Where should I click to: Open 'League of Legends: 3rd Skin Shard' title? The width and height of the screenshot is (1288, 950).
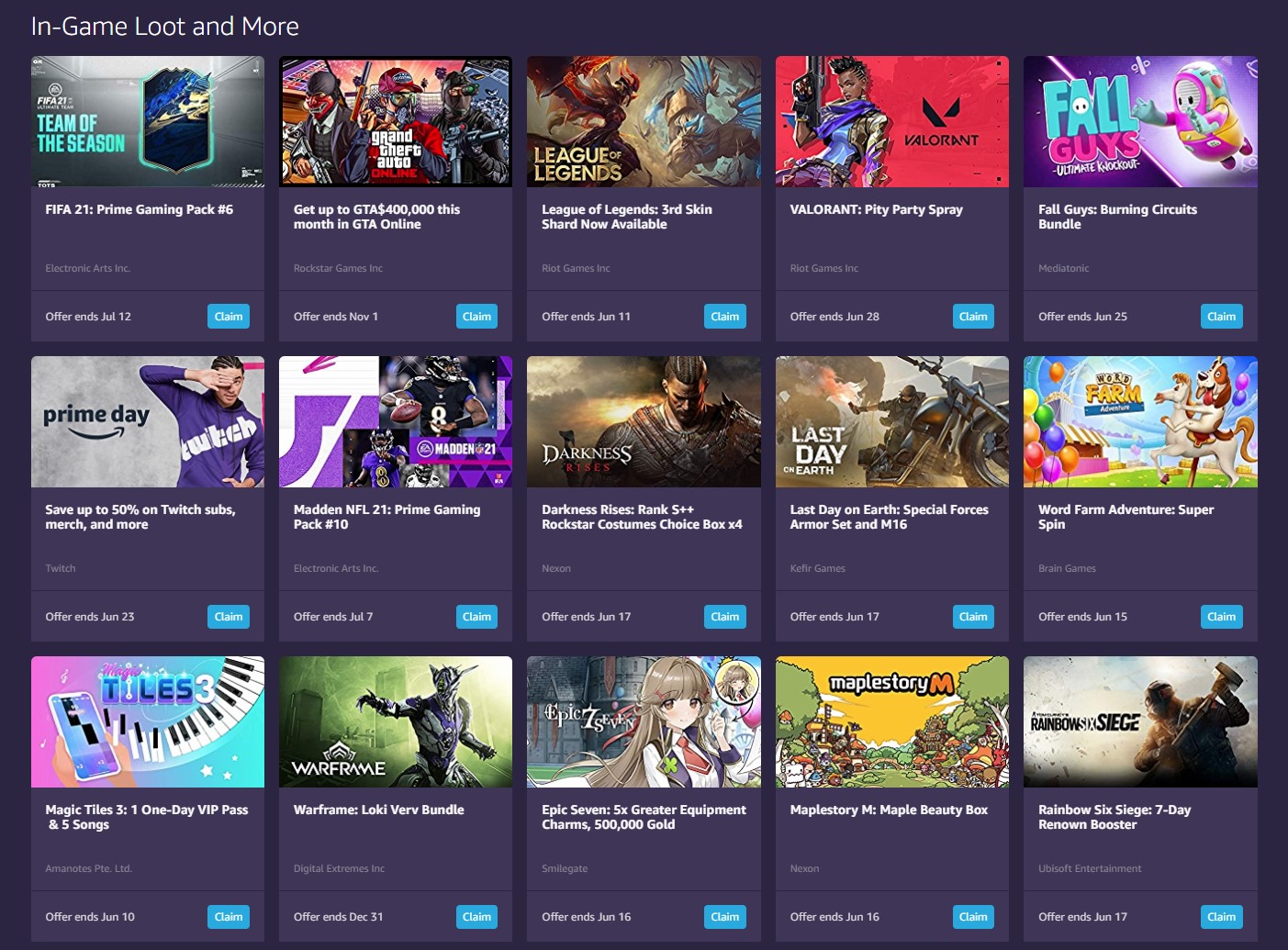[x=627, y=217]
